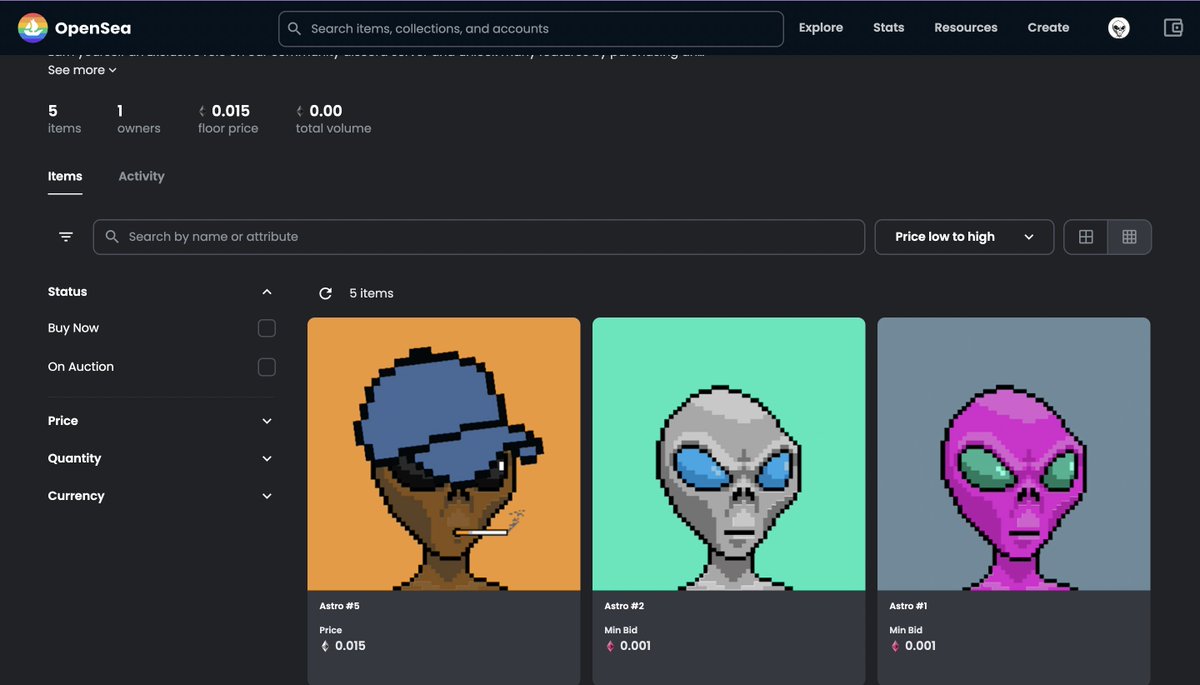This screenshot has height=685, width=1200.
Task: Open the Astro #5 title link
Action: pos(339,606)
